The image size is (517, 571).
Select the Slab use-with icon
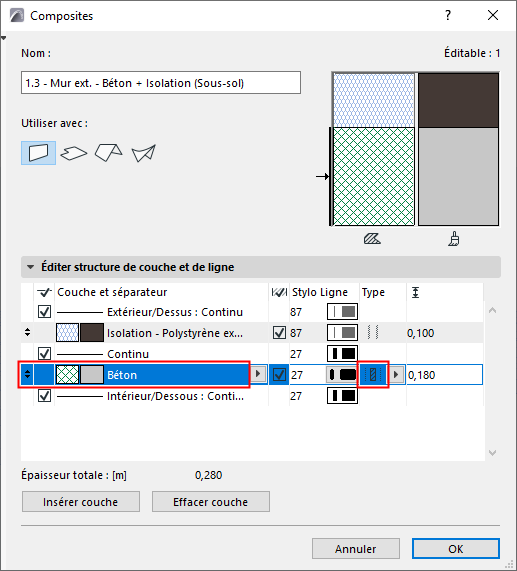[x=74, y=153]
